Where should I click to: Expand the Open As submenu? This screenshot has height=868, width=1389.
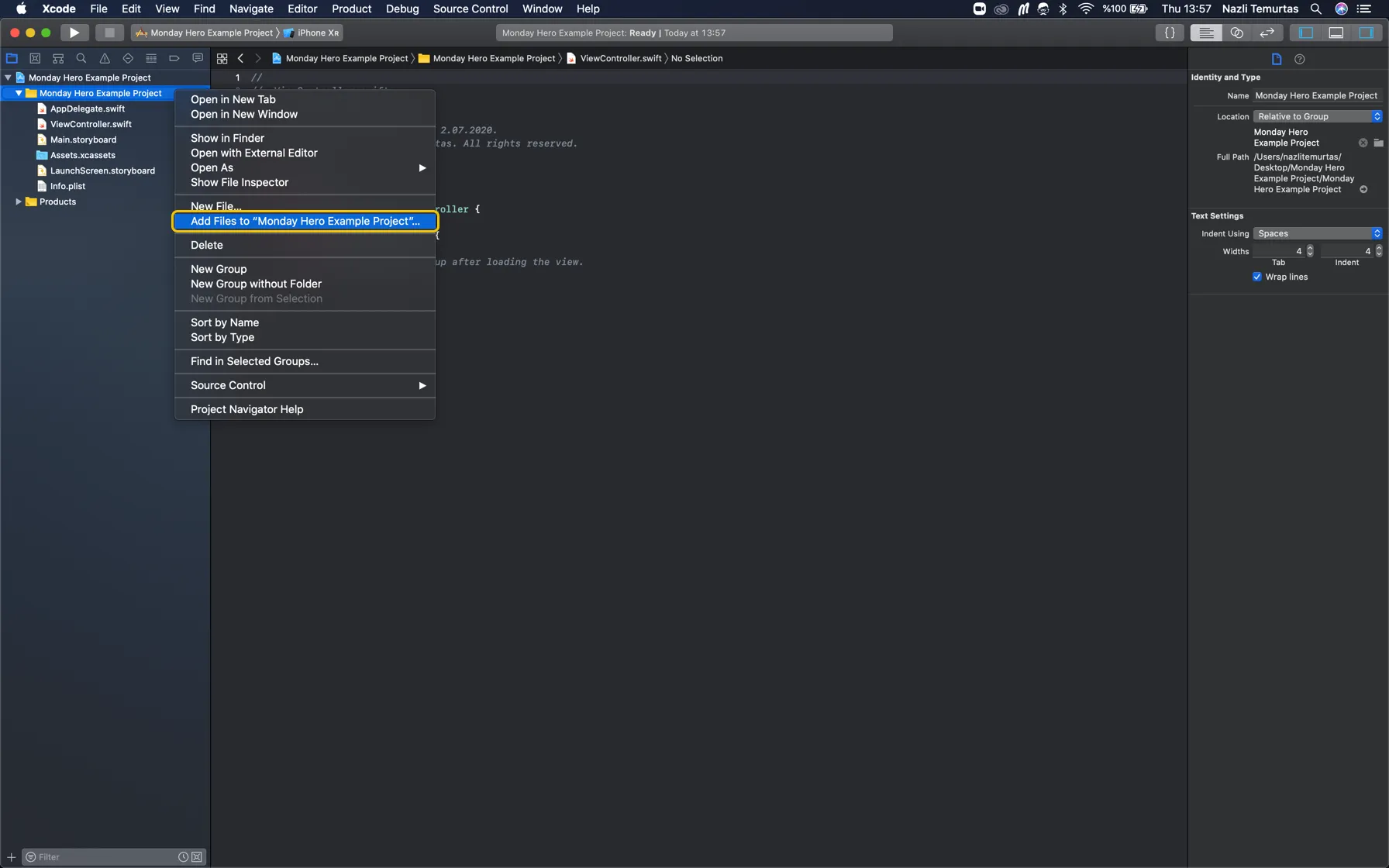pos(305,167)
